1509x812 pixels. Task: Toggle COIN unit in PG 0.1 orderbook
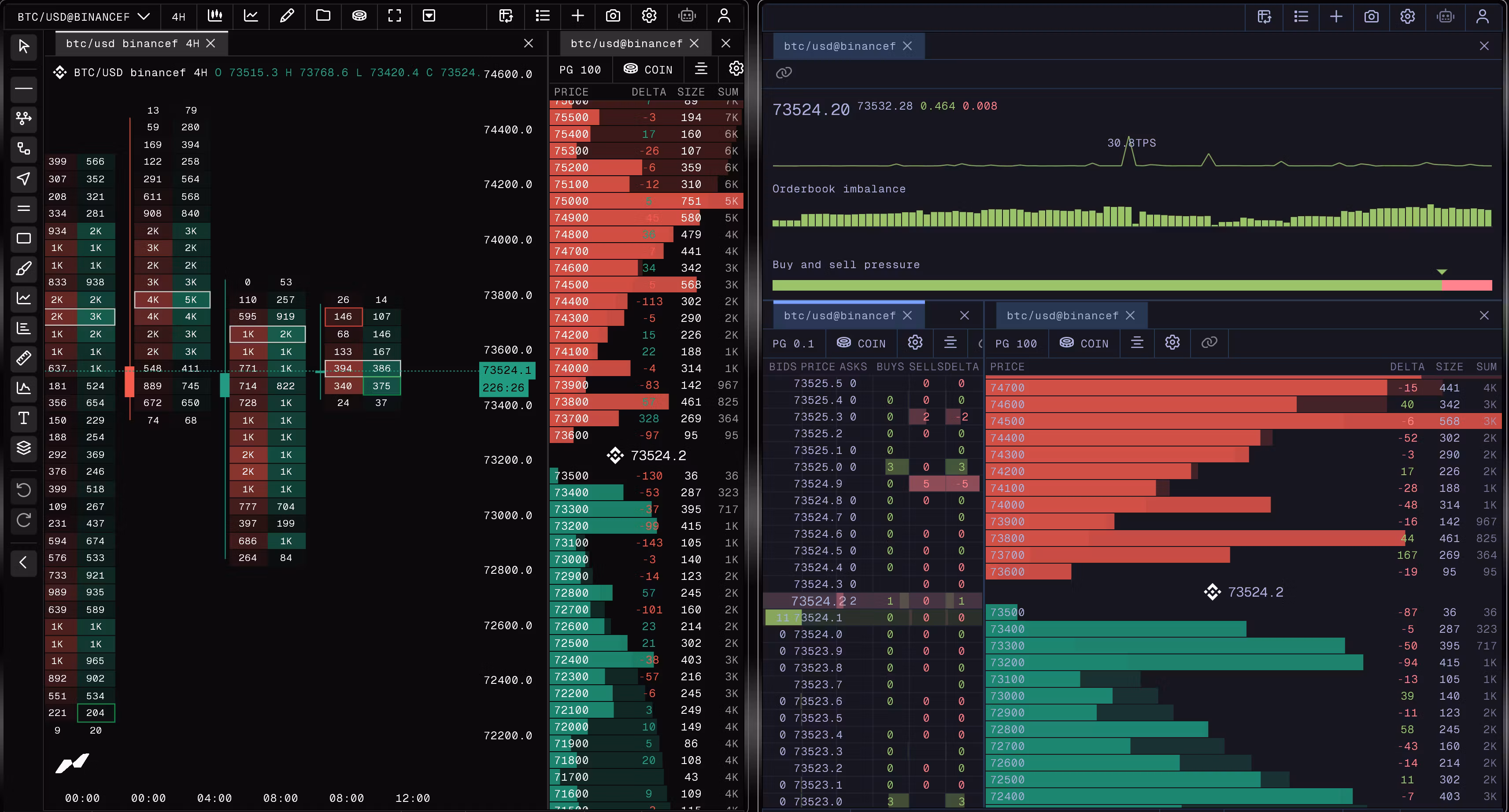[x=861, y=343]
